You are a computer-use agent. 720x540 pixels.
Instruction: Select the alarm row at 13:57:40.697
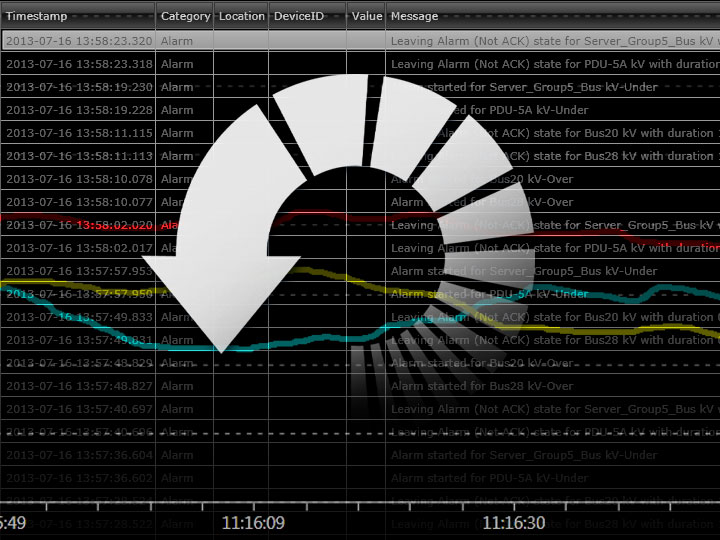pyautogui.click(x=80, y=409)
